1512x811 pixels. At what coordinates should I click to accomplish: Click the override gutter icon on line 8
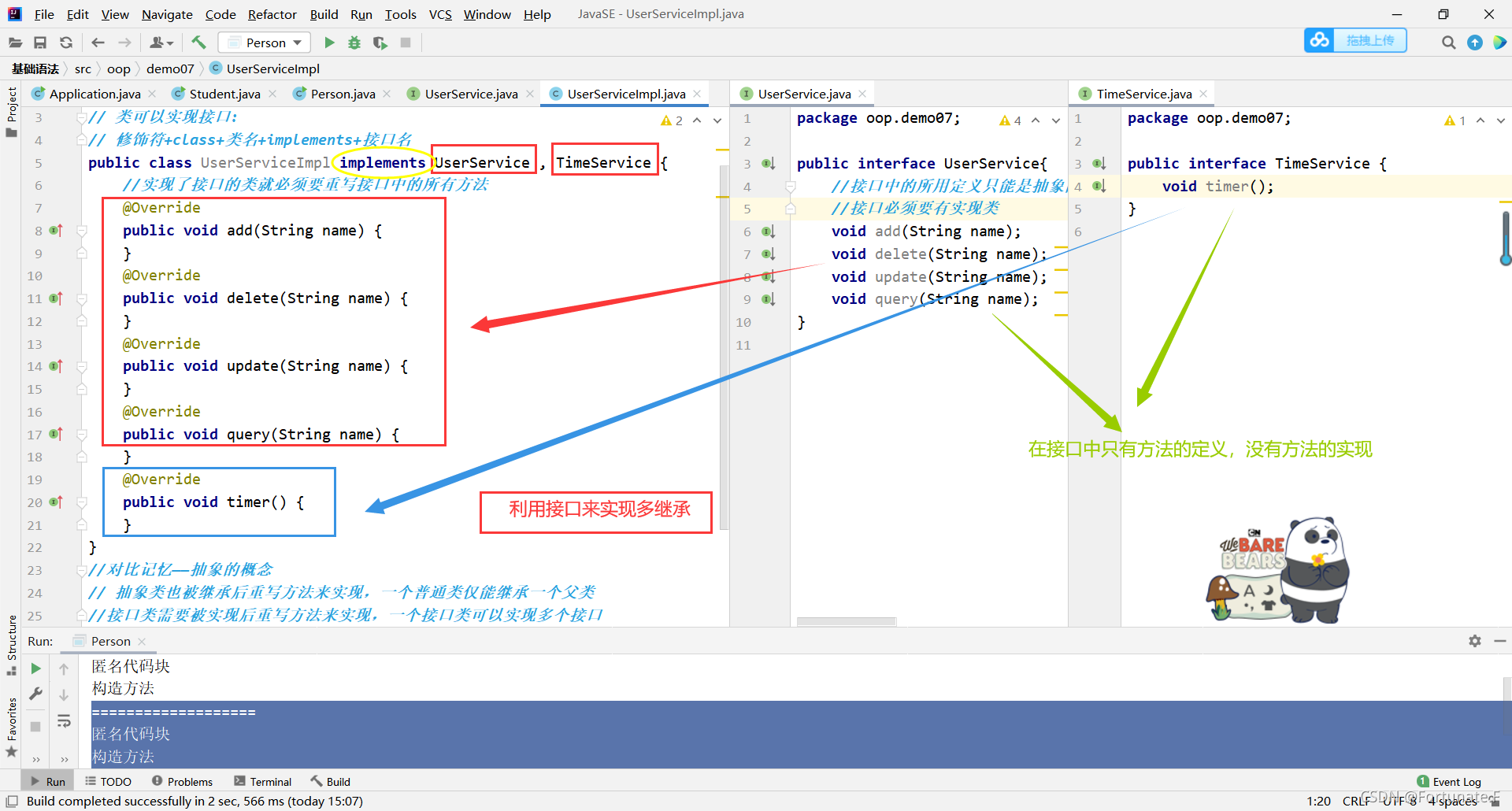tap(56, 231)
